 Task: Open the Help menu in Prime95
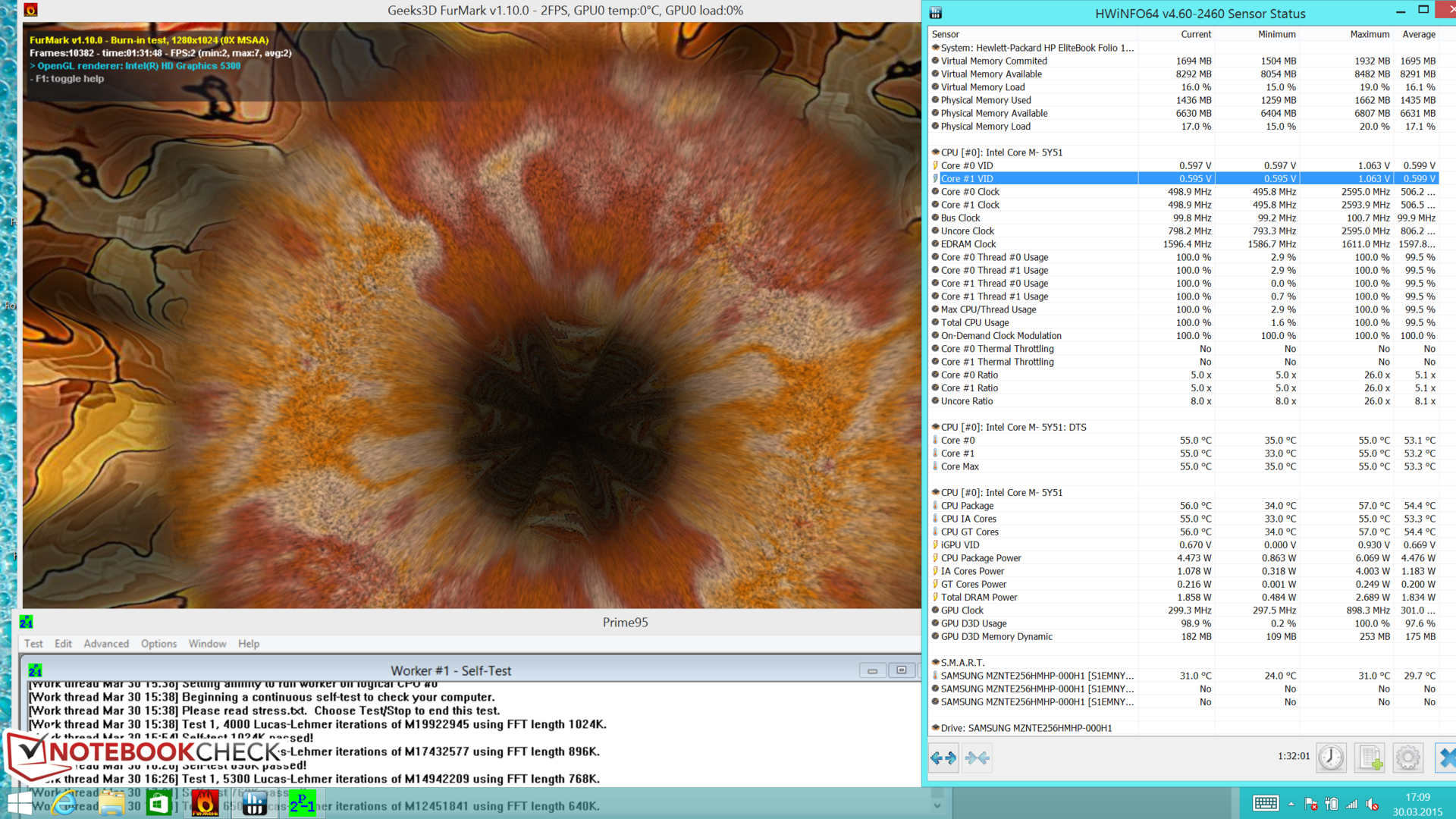249,643
